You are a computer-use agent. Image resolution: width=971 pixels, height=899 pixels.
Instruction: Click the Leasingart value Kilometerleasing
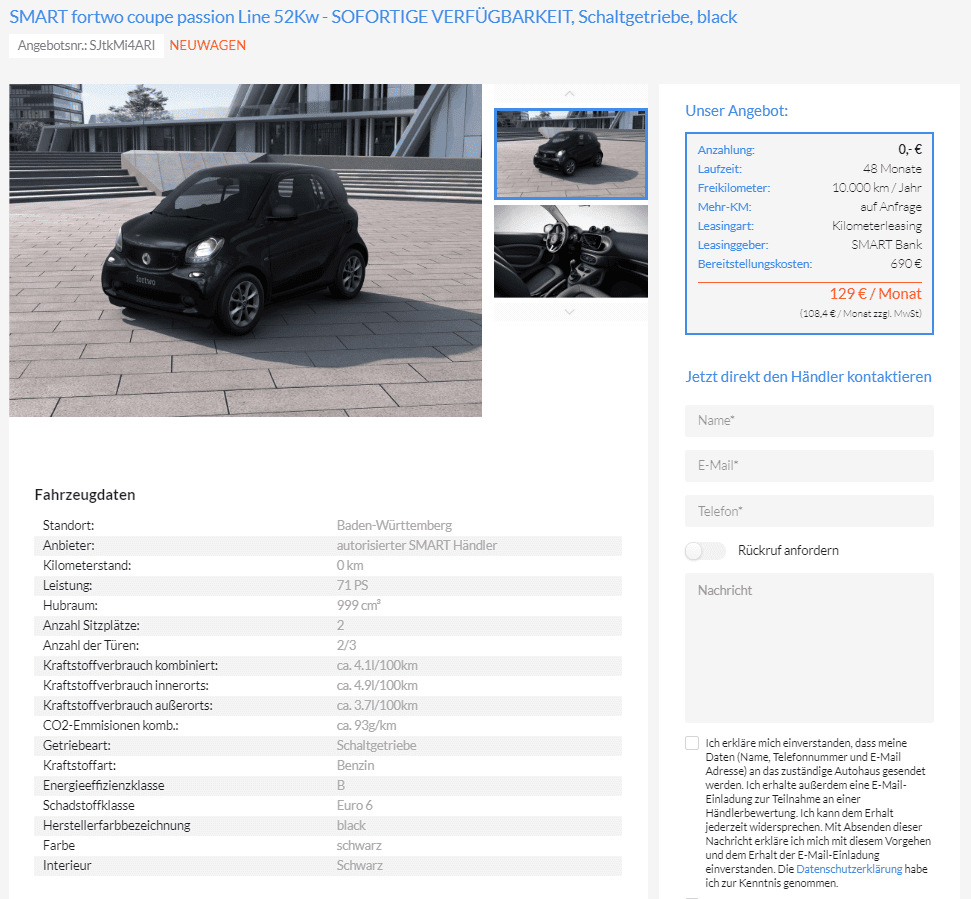[876, 226]
